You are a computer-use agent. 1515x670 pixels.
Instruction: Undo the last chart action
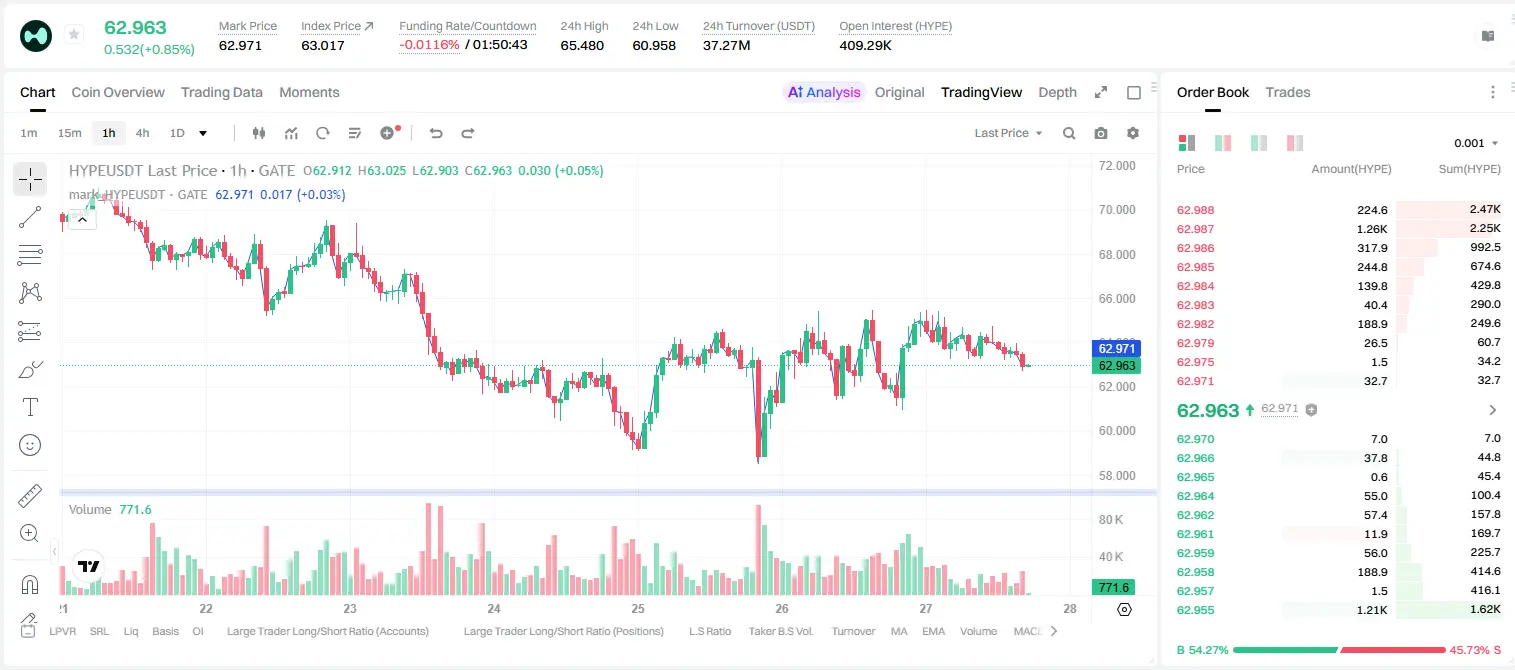435,133
